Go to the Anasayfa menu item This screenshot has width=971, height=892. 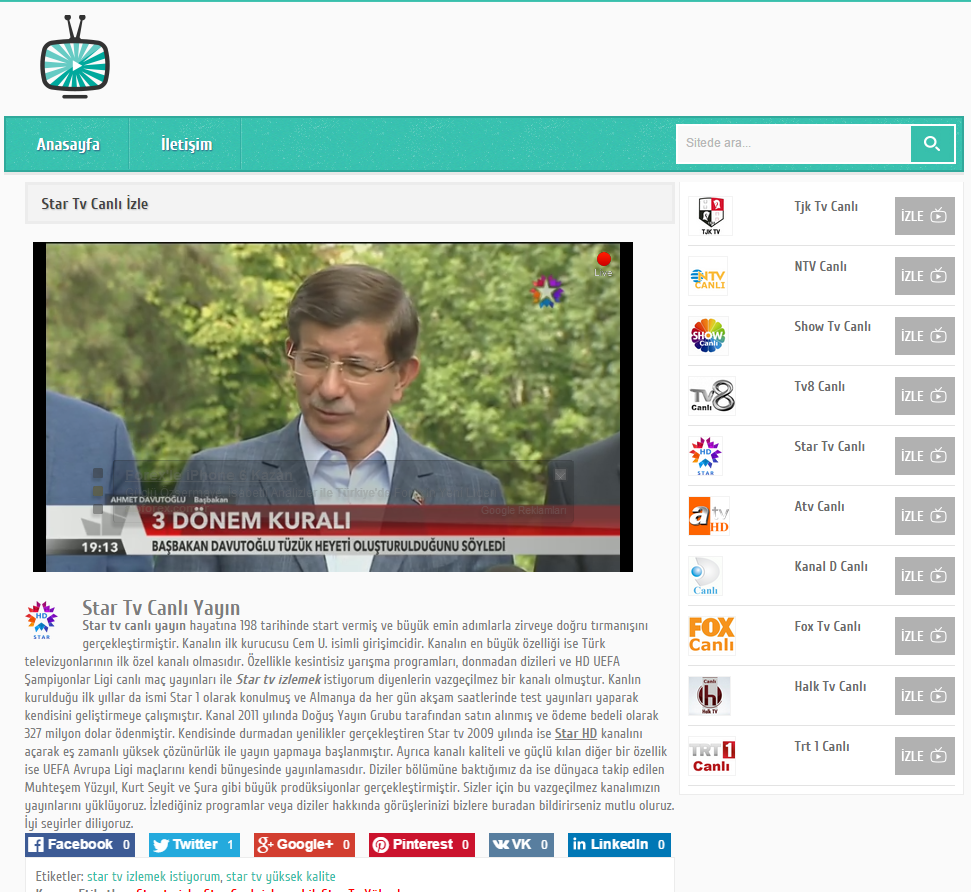click(68, 144)
